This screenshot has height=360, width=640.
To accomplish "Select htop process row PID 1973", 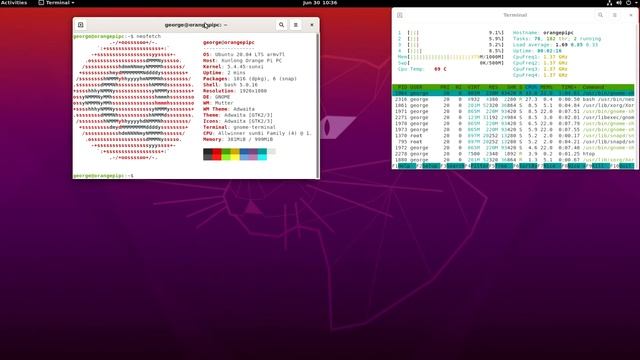I will 513,129.
